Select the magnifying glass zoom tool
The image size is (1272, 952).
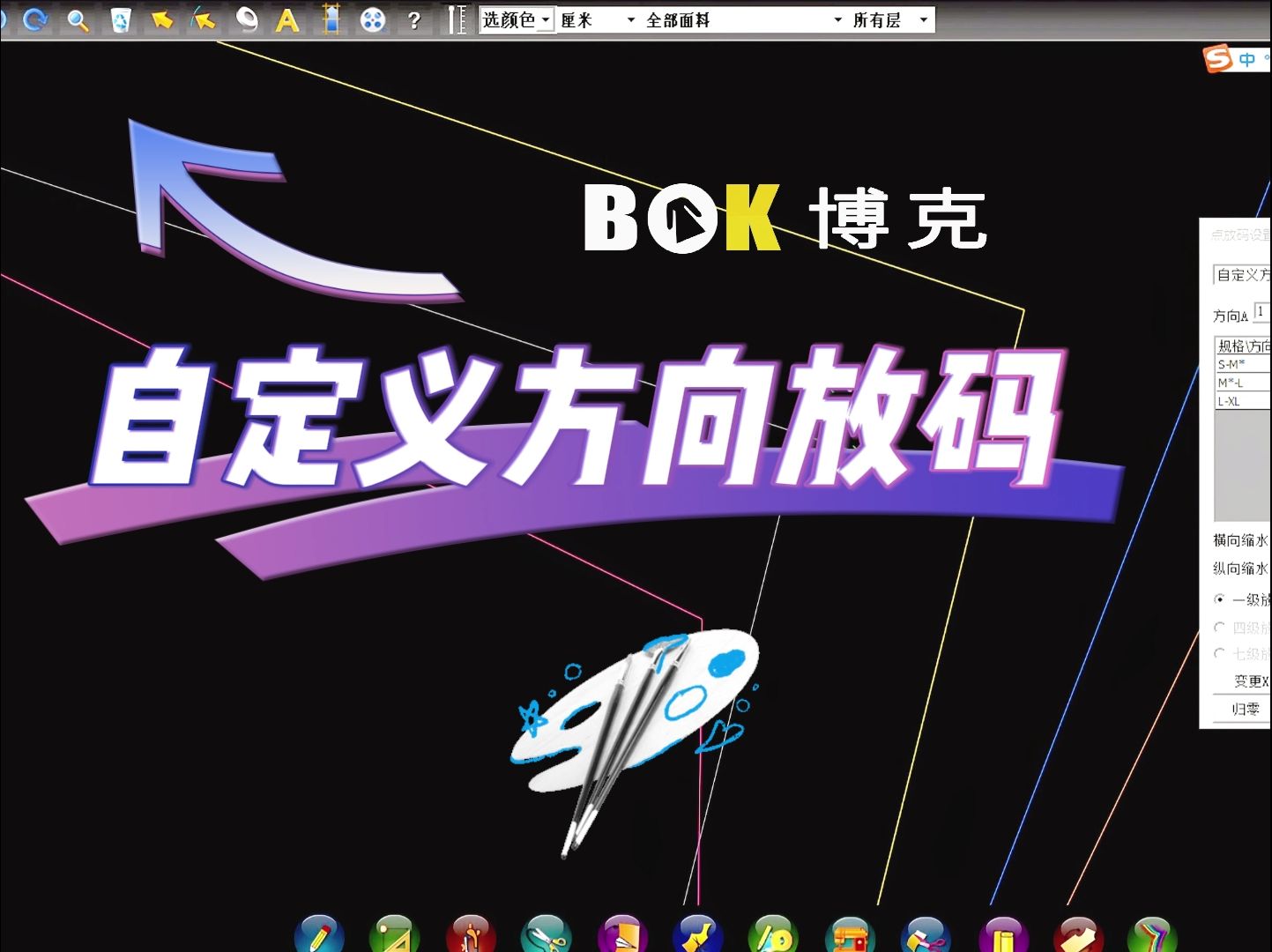pyautogui.click(x=78, y=19)
